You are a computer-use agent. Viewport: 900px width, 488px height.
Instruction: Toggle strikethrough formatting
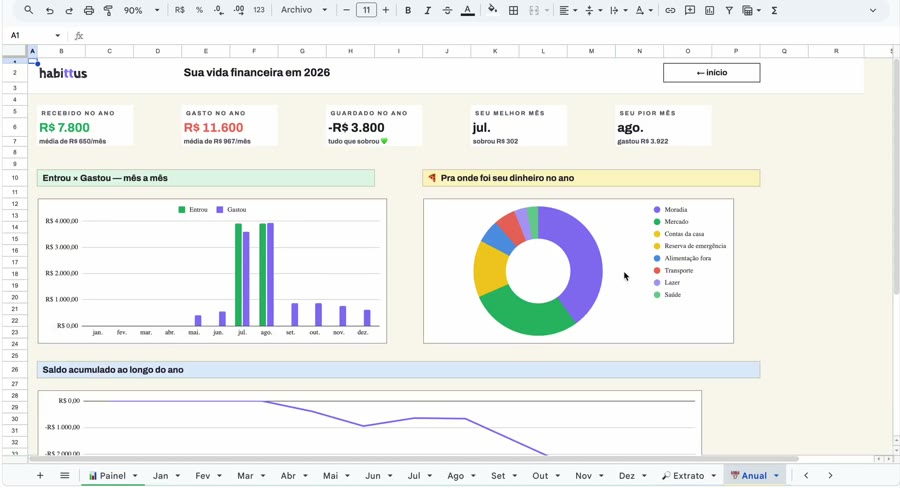tap(447, 10)
